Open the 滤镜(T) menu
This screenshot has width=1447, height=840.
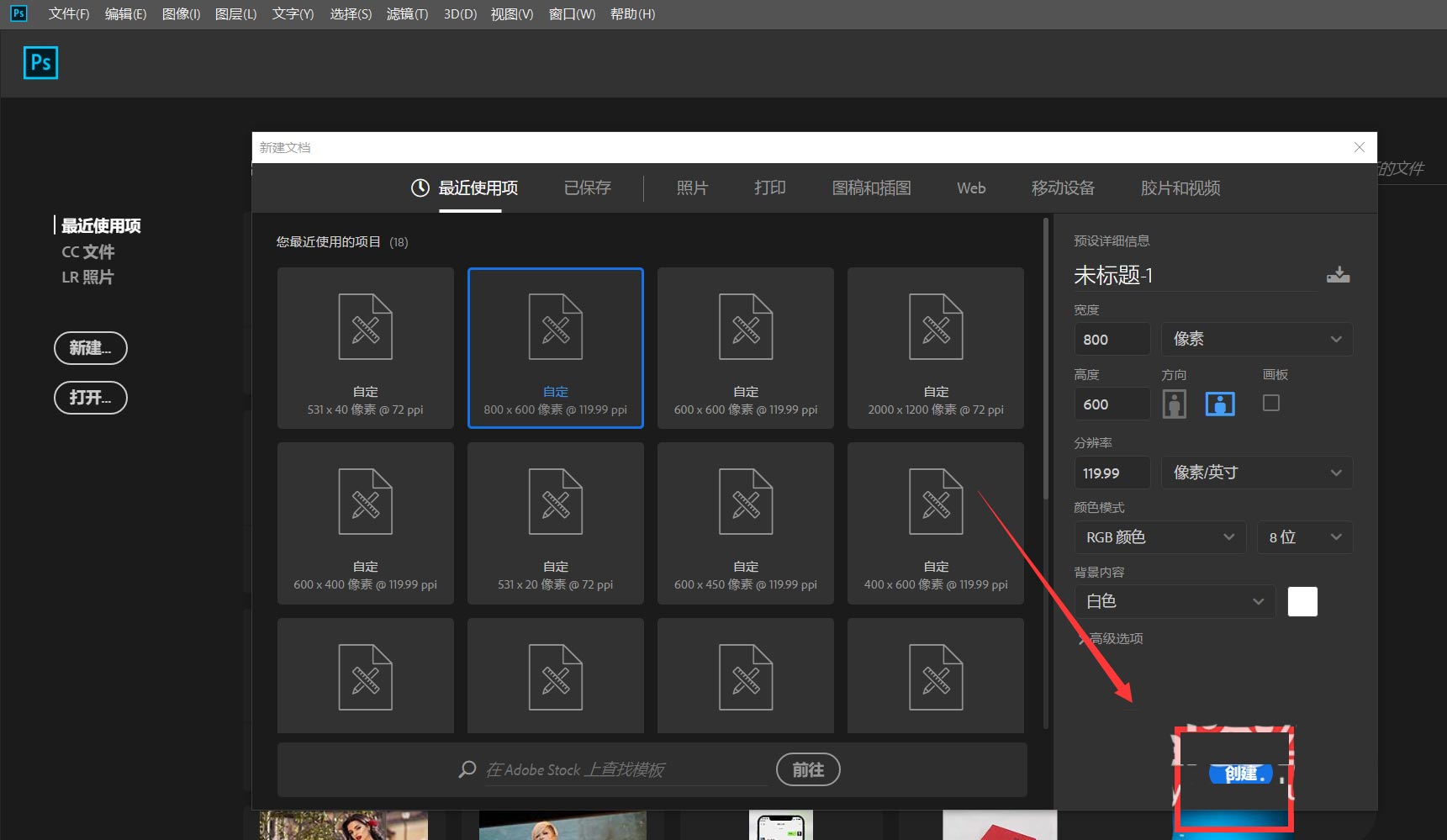click(407, 14)
